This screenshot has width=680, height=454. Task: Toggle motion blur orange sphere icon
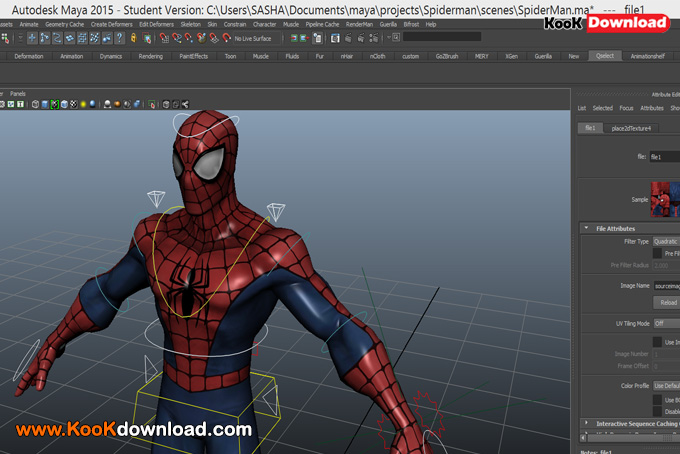[x=117, y=104]
